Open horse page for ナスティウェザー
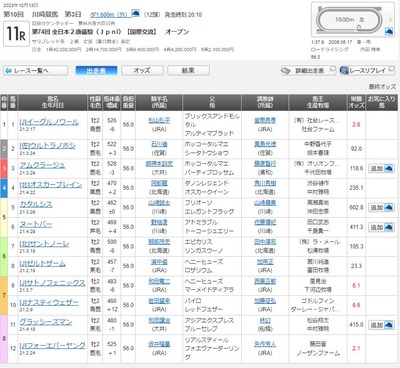Viewport: 400px width, 368px height. (x=49, y=302)
